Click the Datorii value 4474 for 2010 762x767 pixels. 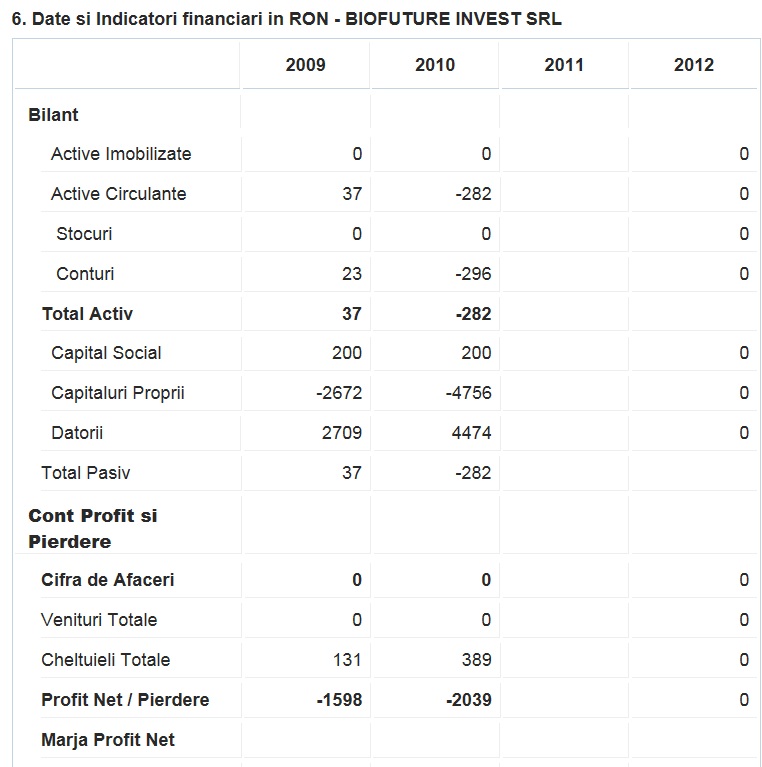(x=469, y=433)
